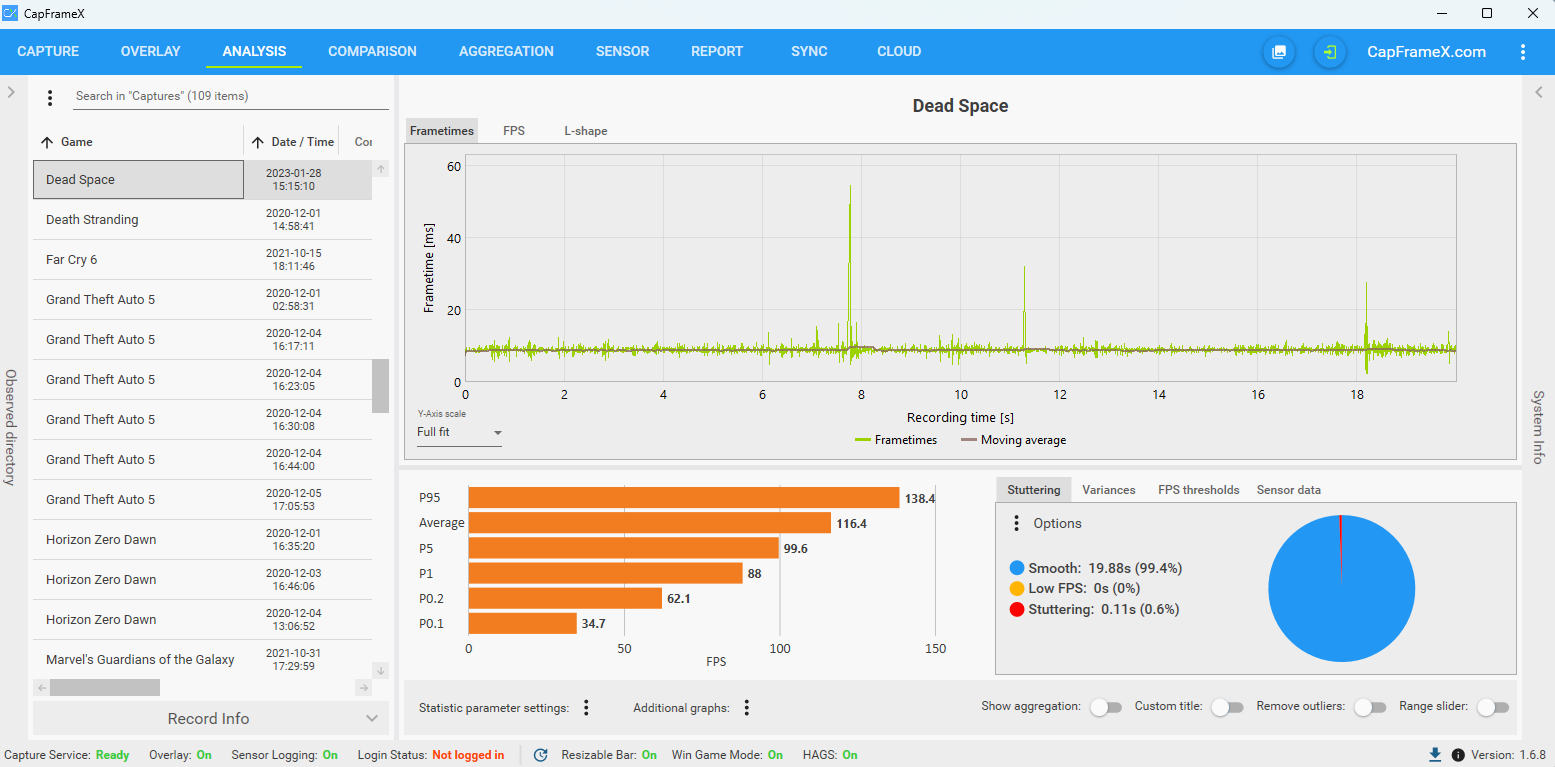
Task: Switch to the Variances tab
Action: coord(1108,490)
